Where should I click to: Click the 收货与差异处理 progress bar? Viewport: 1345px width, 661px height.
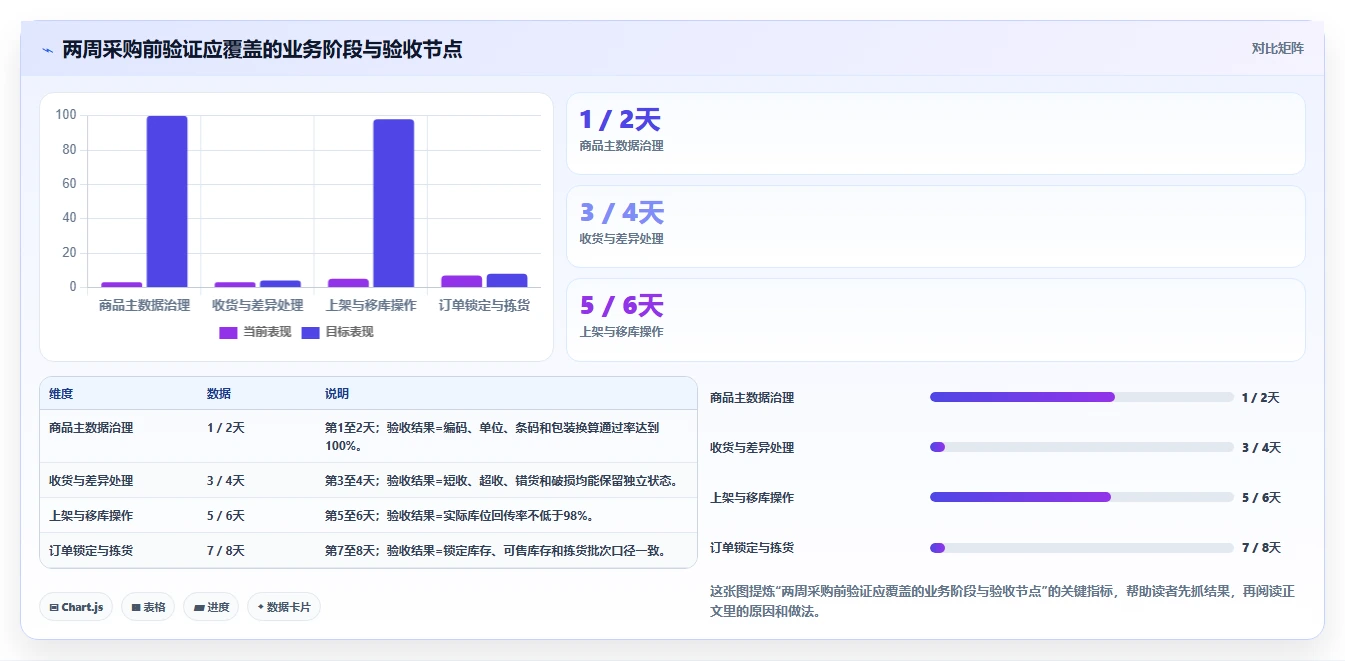(1081, 447)
